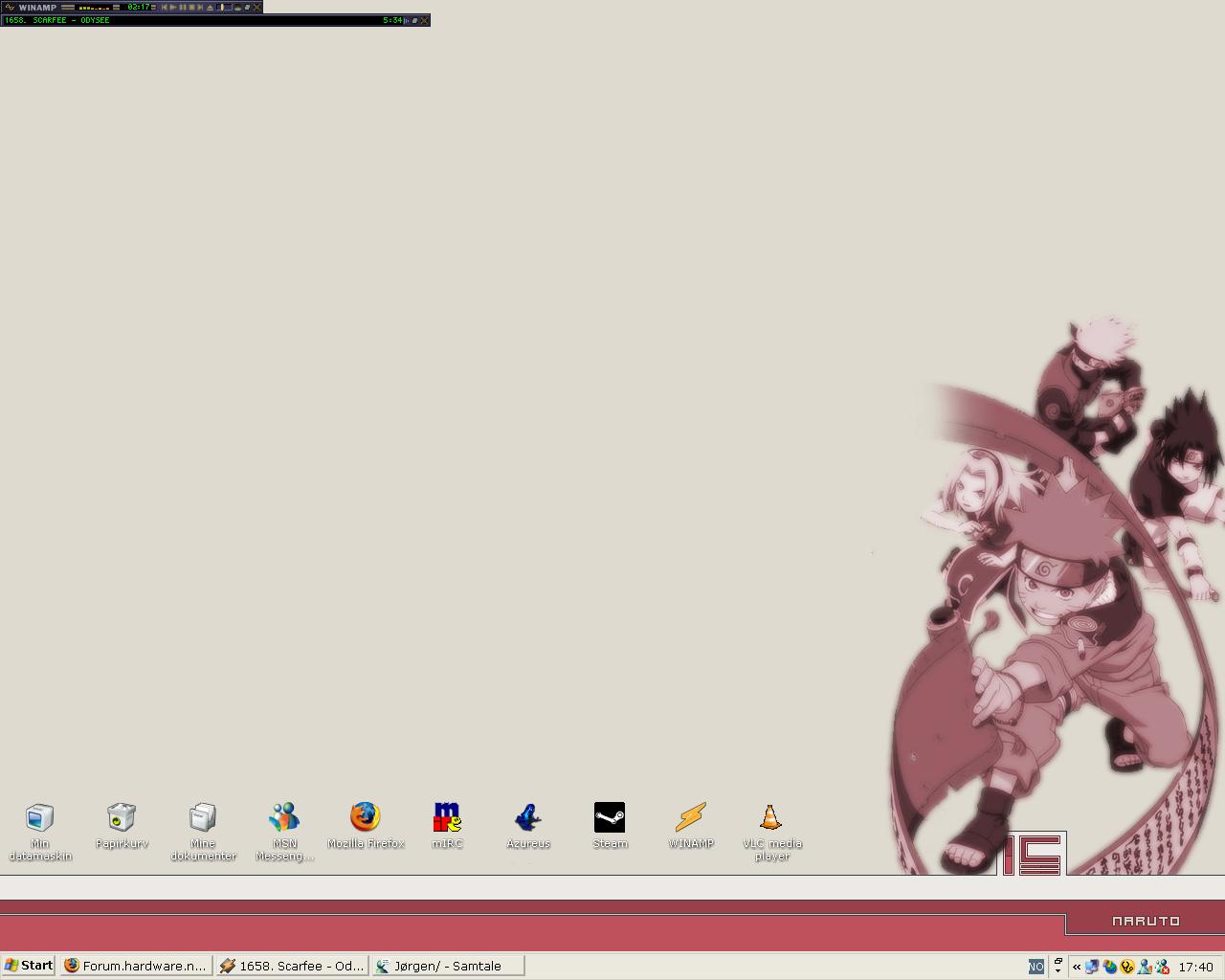Switch to 1658. Scarfee Winamp taskbar button
Viewport: 1225px width, 980px height.
coord(292,966)
